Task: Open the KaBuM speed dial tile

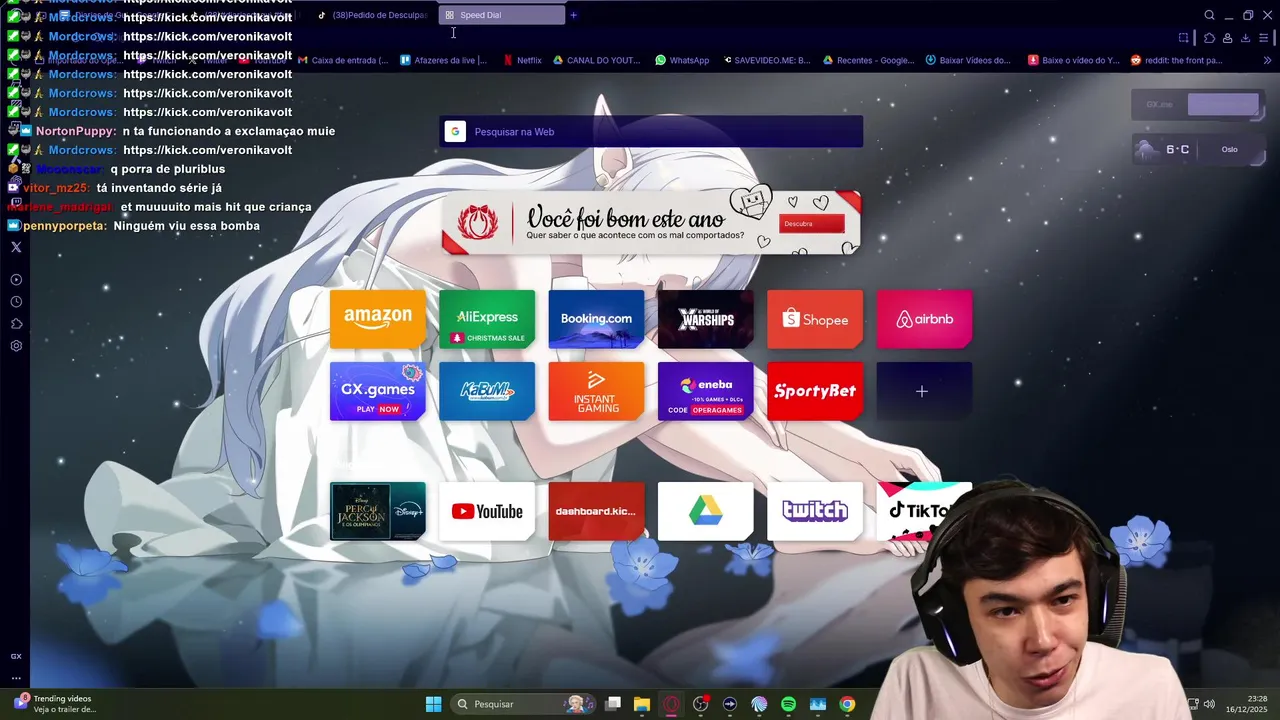Action: [487, 391]
